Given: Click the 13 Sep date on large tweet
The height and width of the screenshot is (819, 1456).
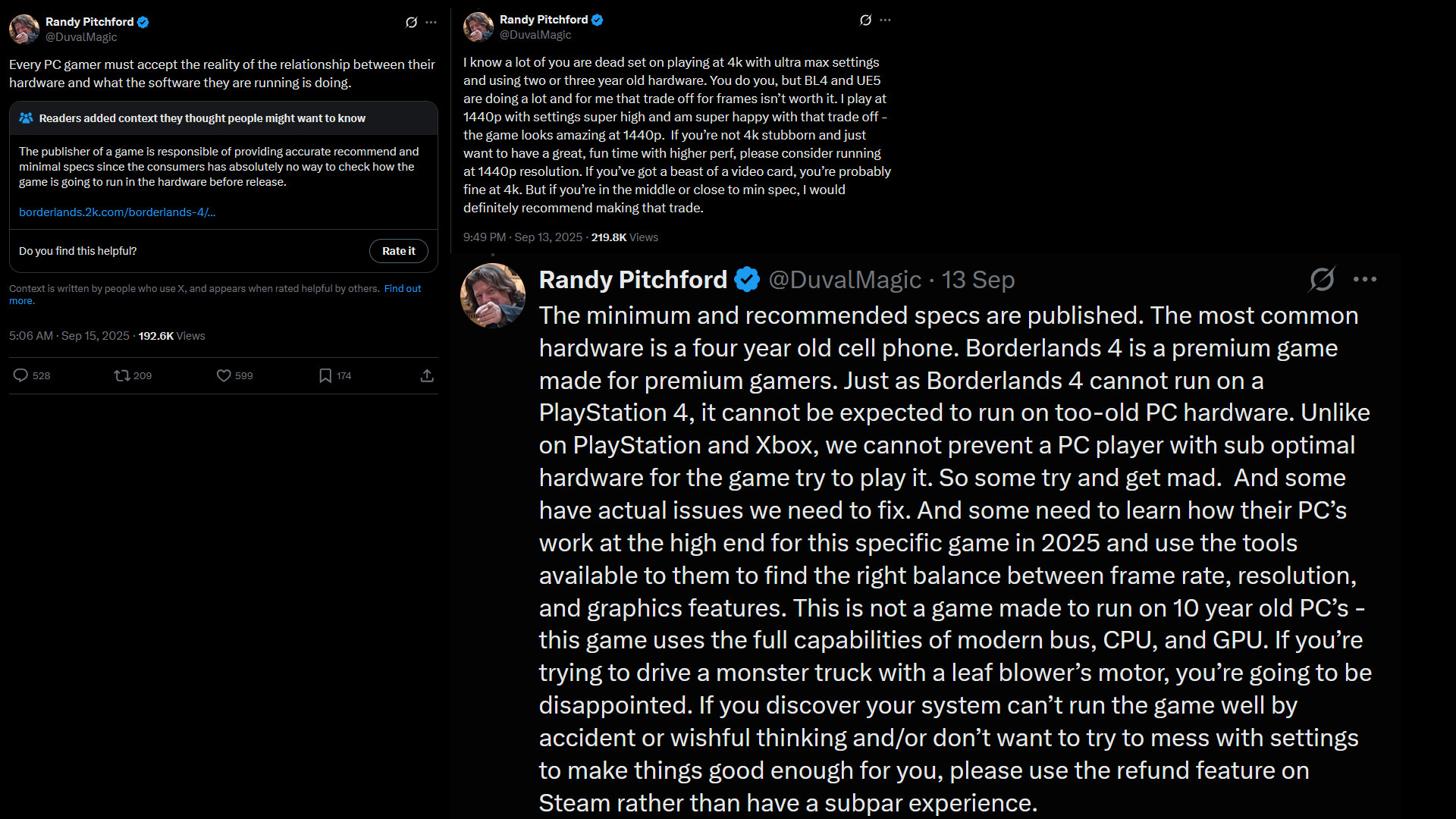Looking at the screenshot, I should click(977, 280).
